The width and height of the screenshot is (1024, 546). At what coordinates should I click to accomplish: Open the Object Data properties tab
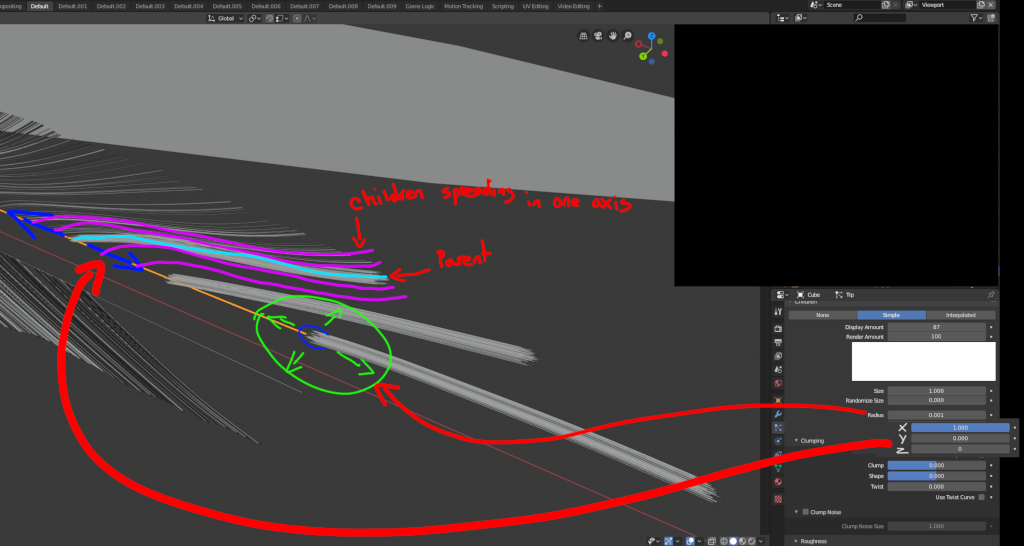point(778,468)
